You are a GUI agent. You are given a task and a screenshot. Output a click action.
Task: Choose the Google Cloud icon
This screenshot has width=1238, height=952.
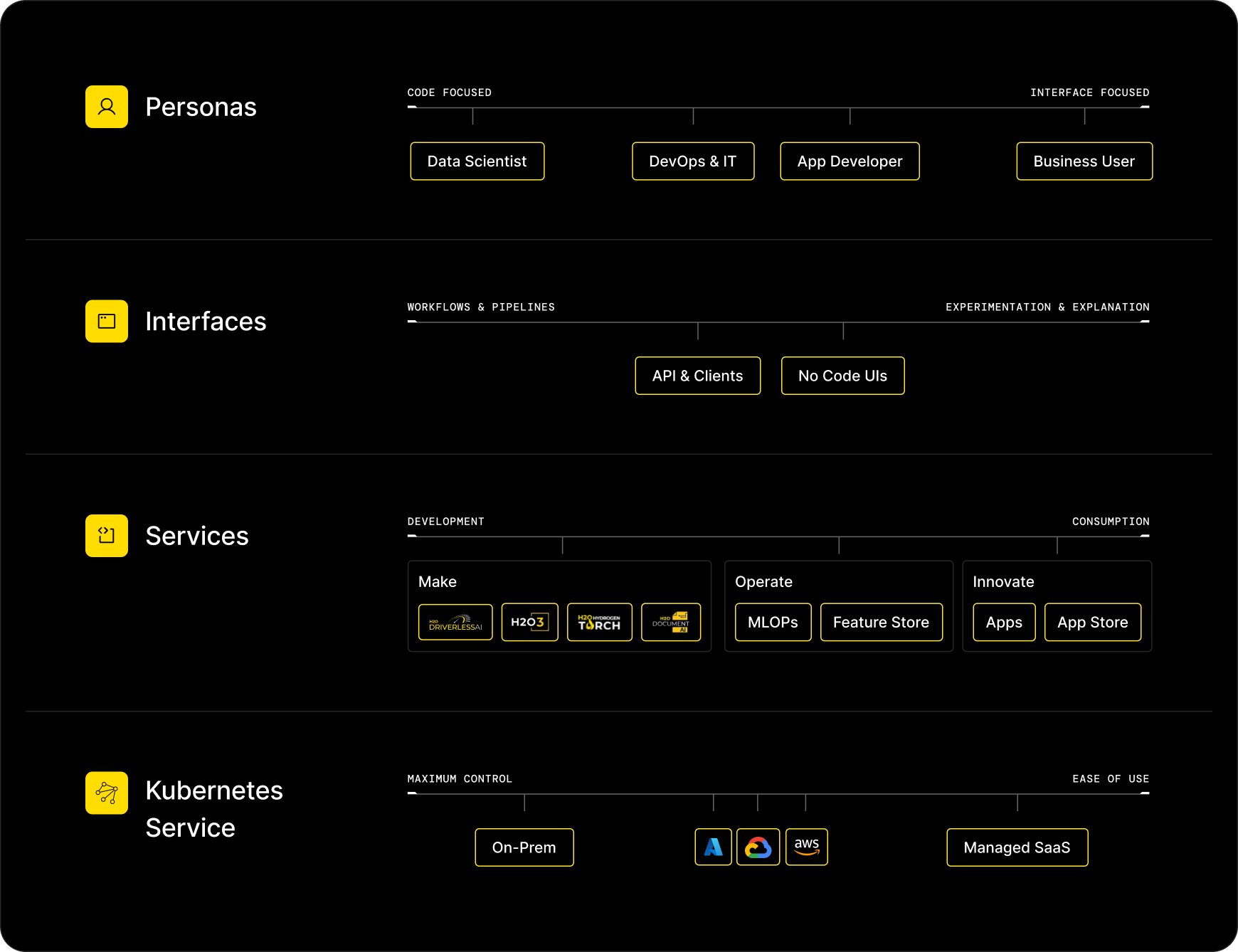[758, 847]
